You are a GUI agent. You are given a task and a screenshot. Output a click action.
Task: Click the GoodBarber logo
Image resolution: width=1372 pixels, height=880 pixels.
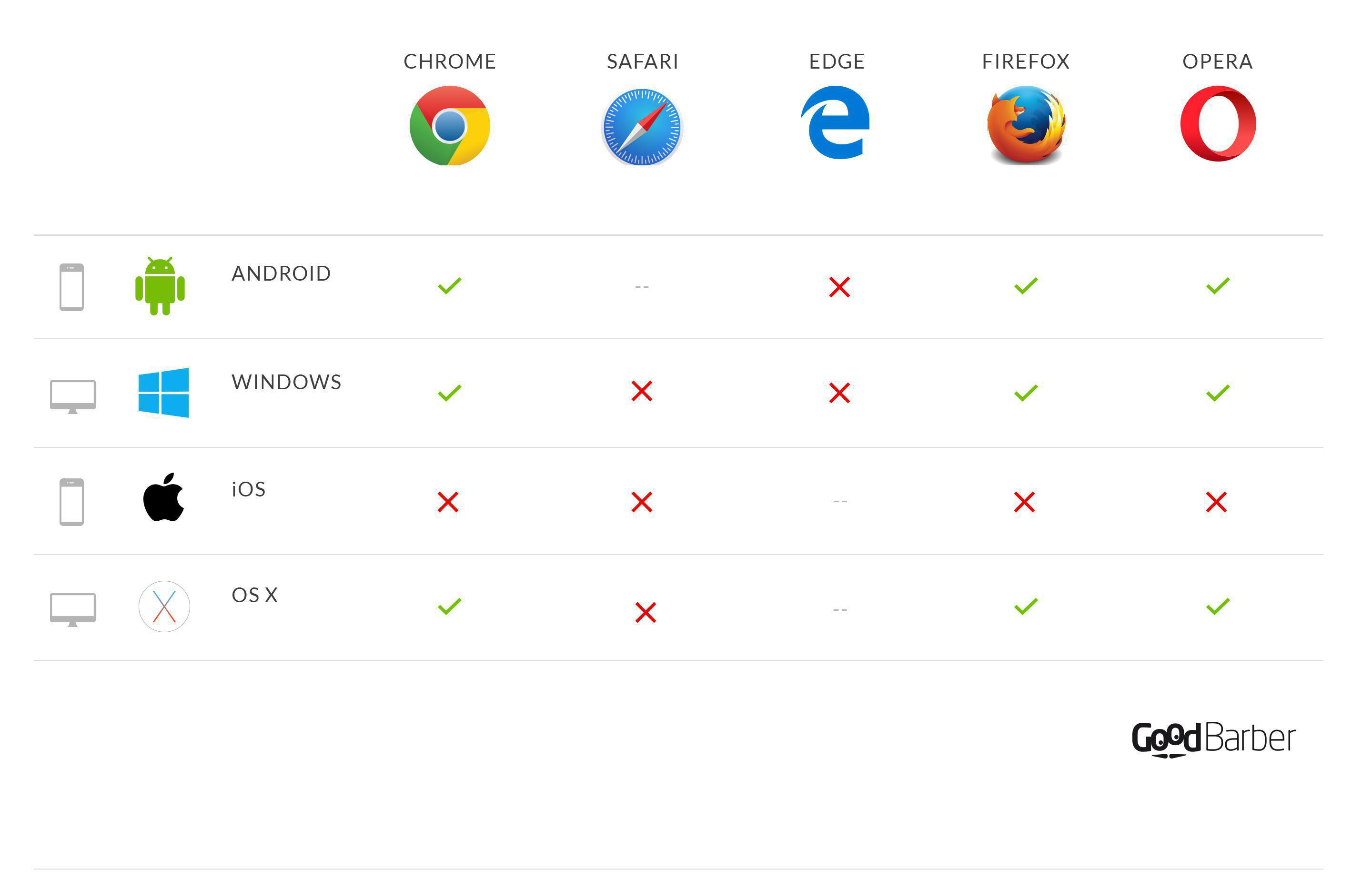tap(1213, 738)
